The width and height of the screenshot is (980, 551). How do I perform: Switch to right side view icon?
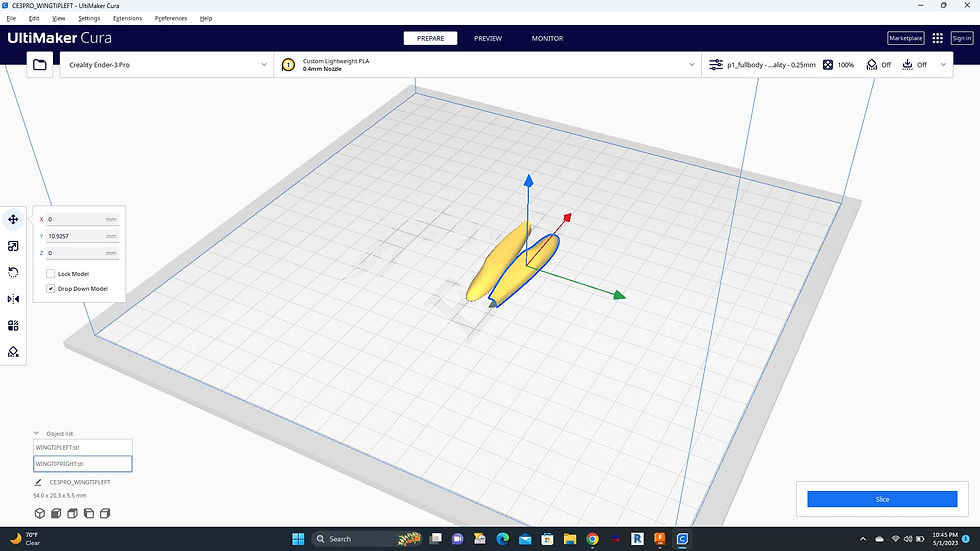point(105,514)
